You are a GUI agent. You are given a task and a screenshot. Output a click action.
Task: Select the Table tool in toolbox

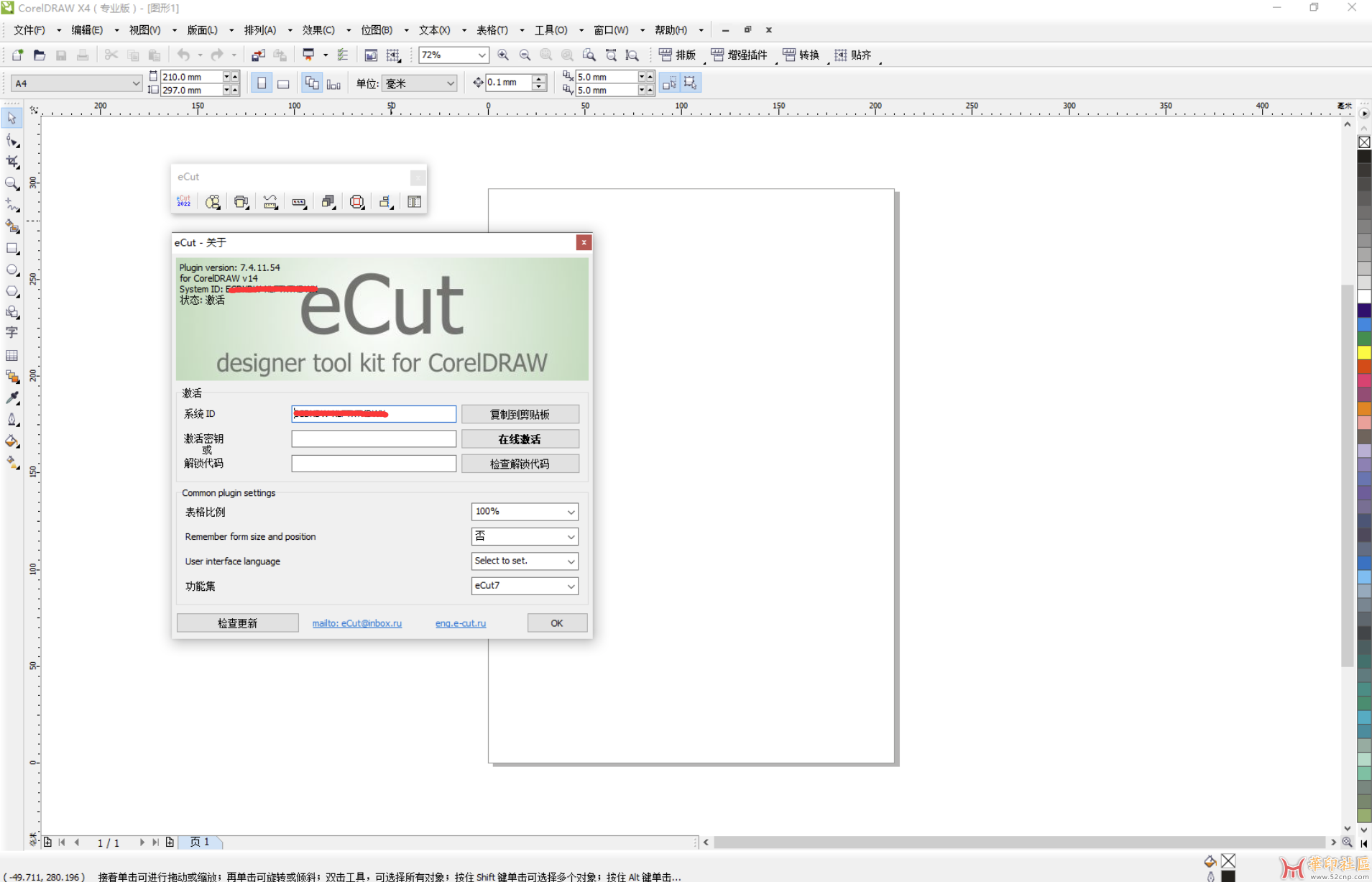pyautogui.click(x=12, y=355)
